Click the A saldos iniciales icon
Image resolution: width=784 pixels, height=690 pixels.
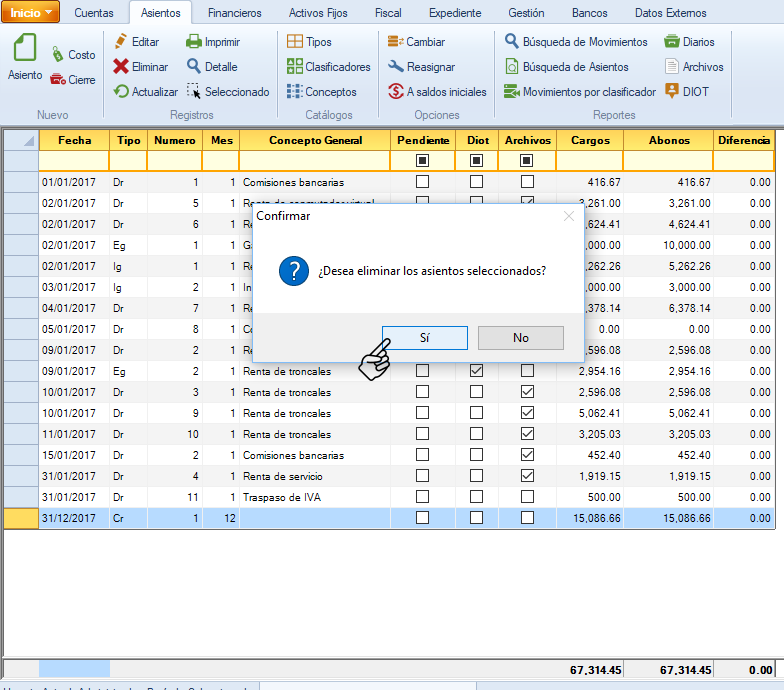[x=396, y=92]
